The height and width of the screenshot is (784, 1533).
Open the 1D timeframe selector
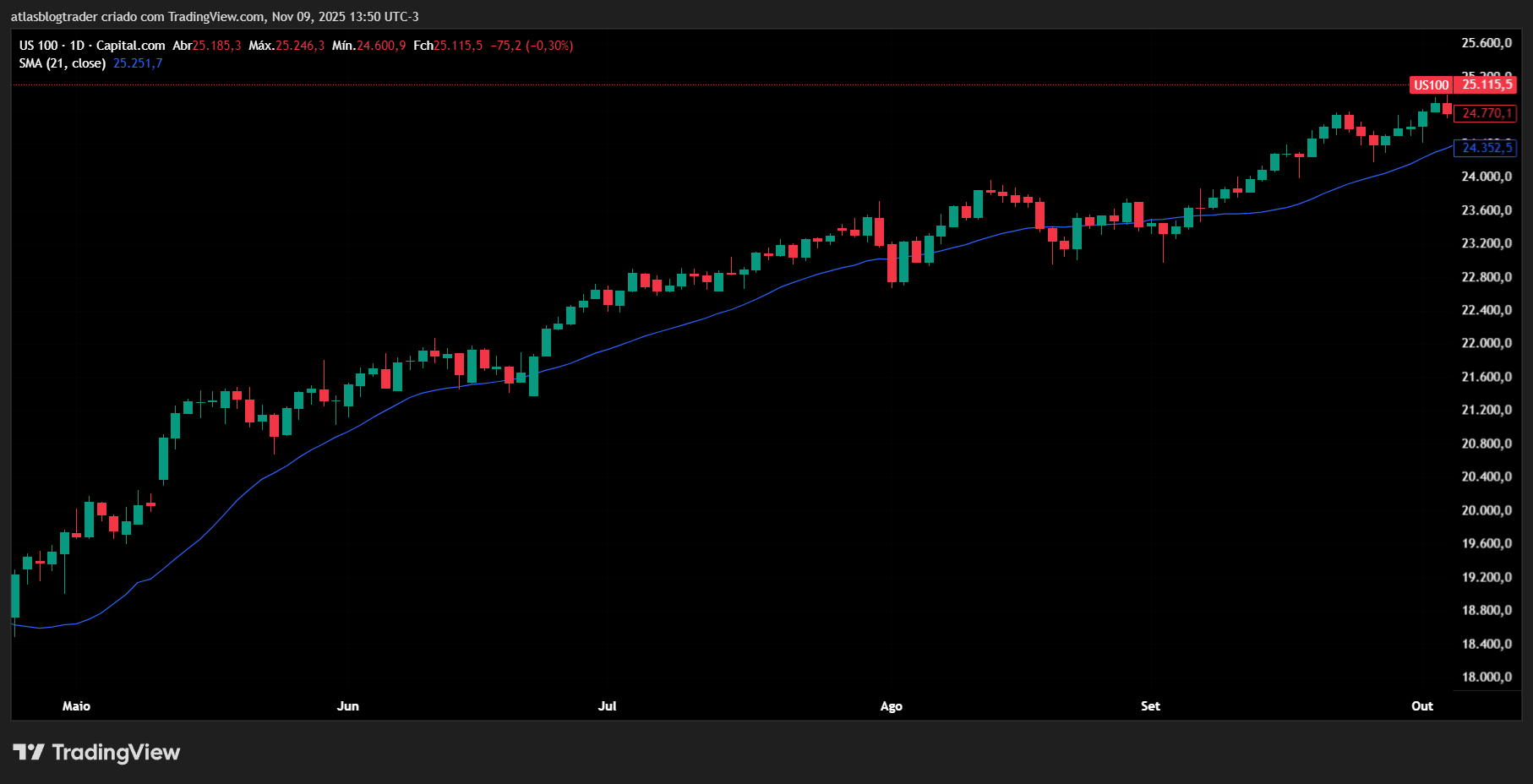[78, 46]
